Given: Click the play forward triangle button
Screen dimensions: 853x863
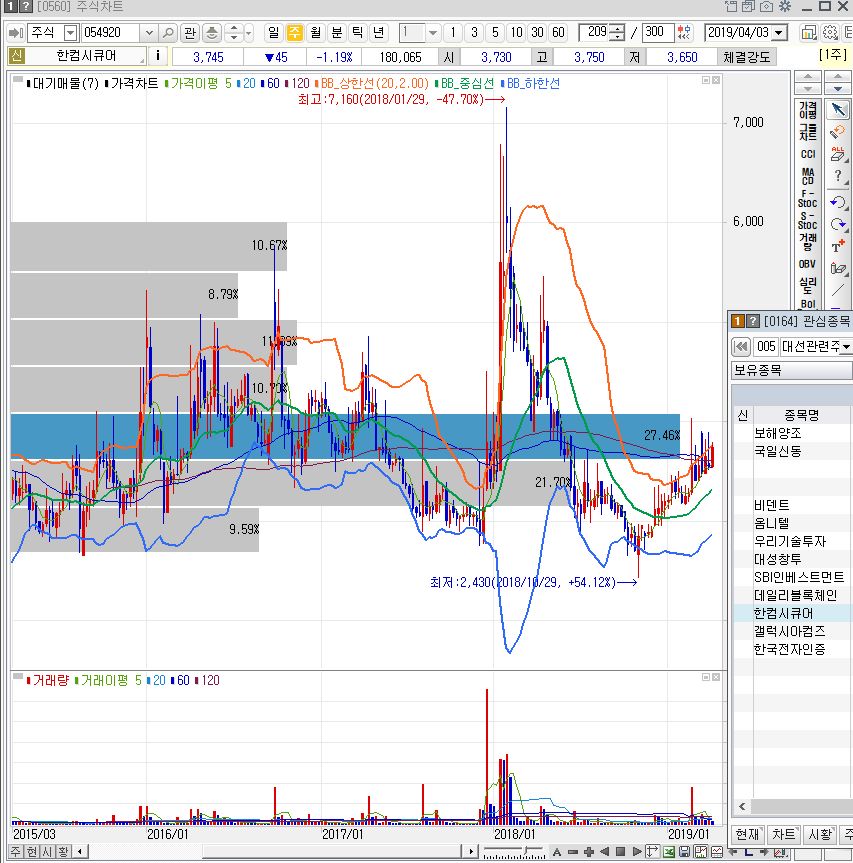Looking at the screenshot, I should point(637,852).
